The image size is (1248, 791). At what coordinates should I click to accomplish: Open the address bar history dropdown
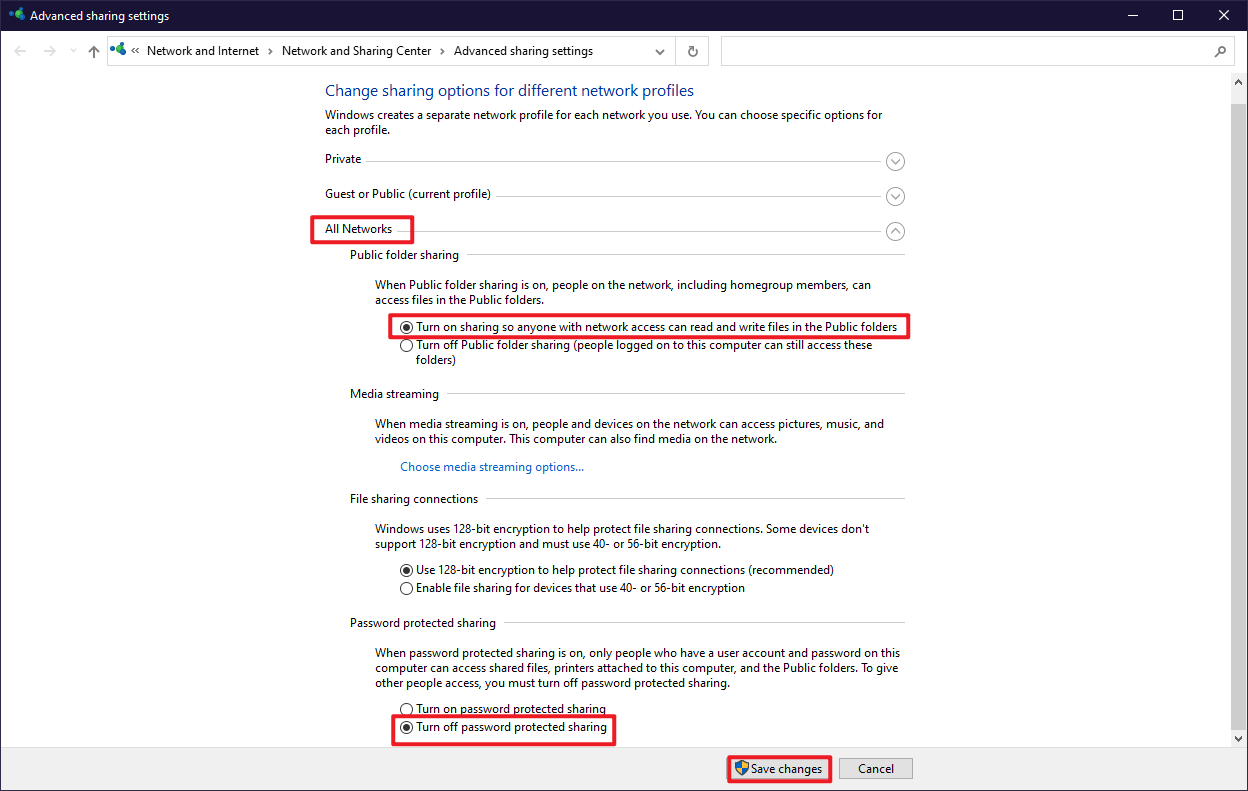(x=660, y=51)
